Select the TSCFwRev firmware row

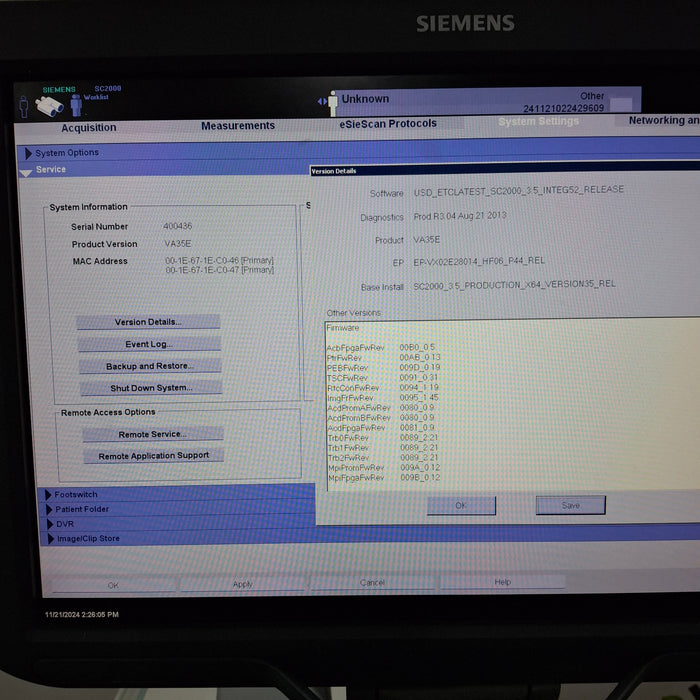[383, 378]
